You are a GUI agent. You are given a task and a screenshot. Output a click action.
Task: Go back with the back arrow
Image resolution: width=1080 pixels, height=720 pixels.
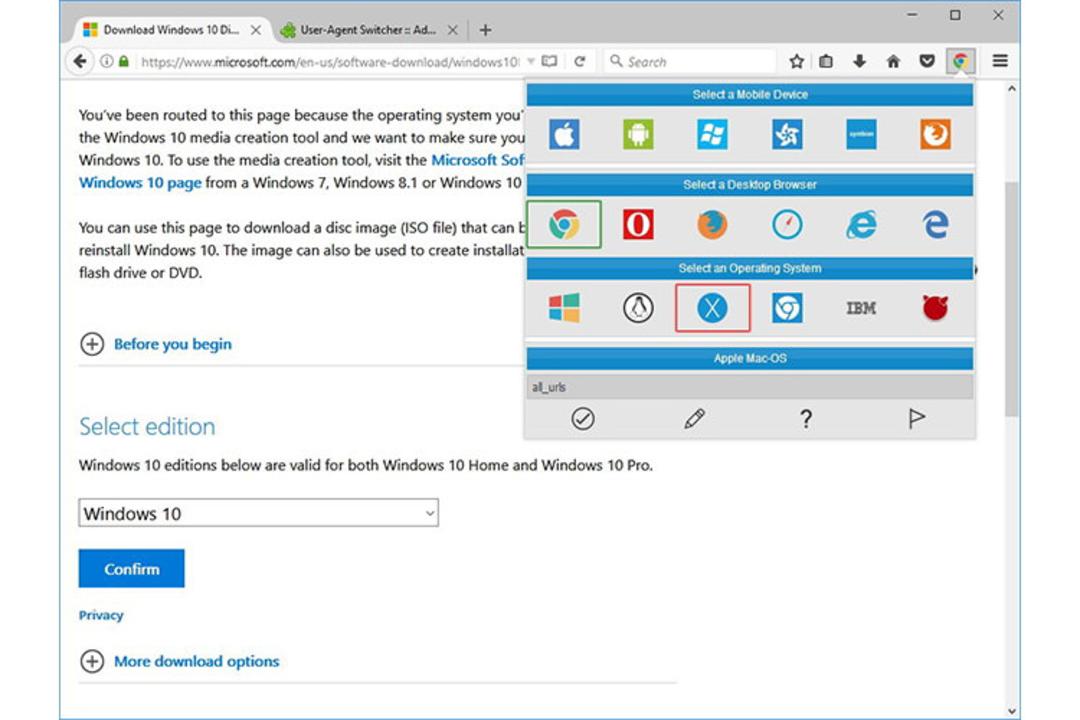pos(80,61)
